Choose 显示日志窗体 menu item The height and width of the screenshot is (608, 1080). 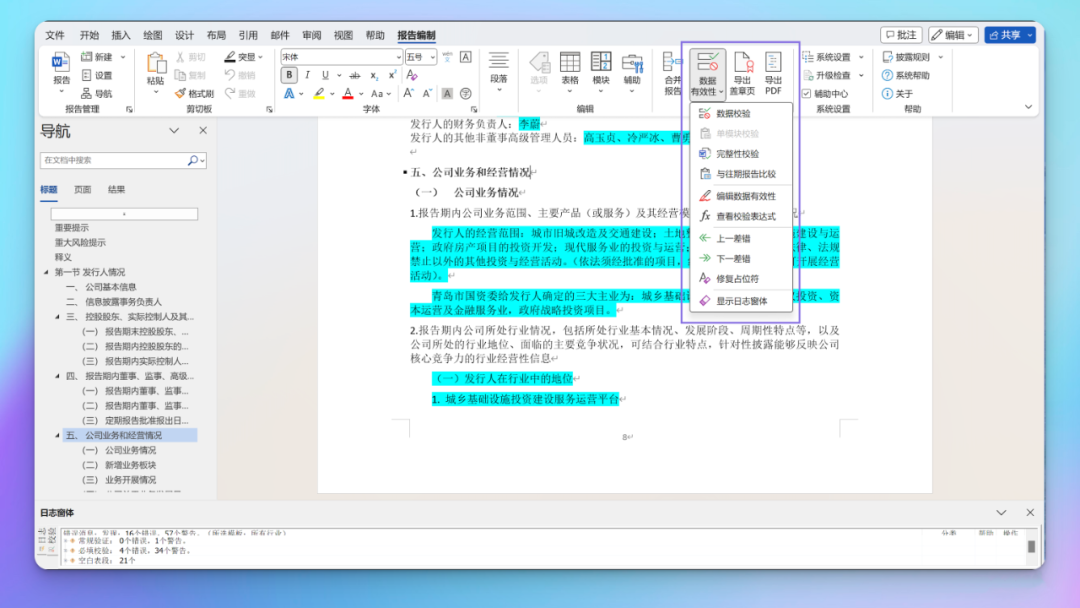coord(741,301)
